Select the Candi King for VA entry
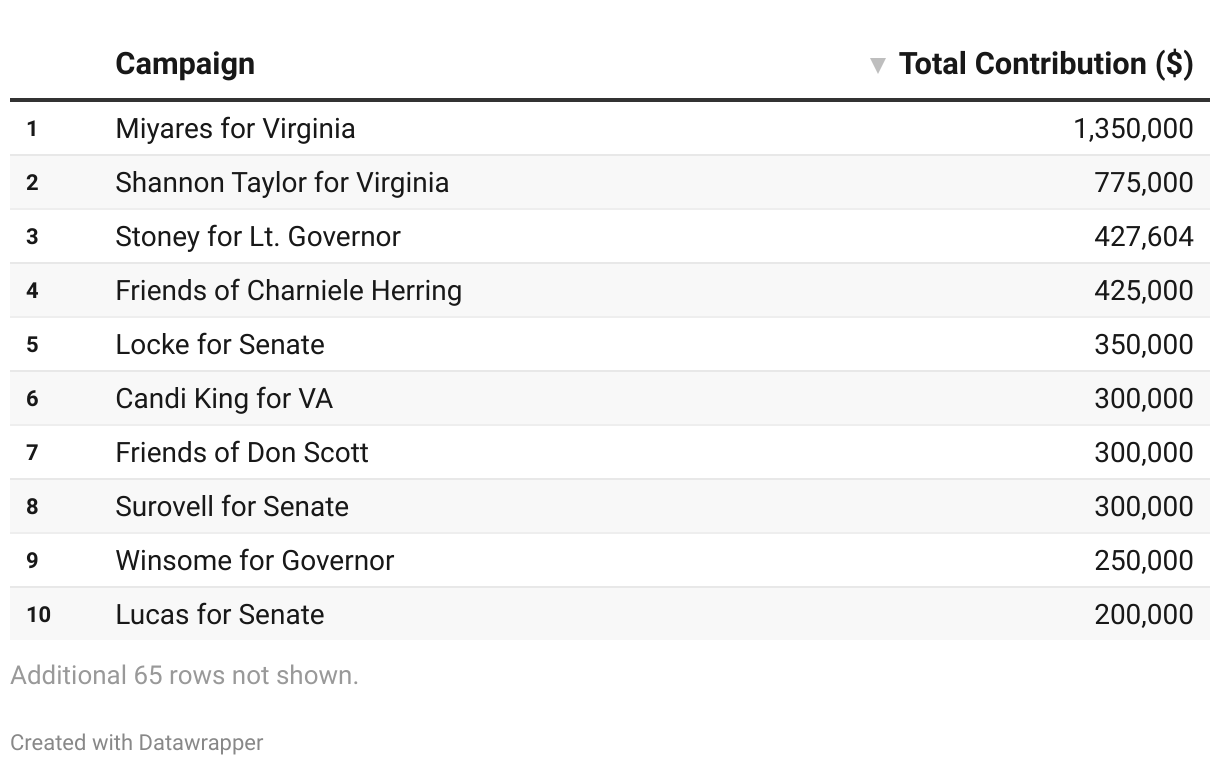 tap(224, 399)
